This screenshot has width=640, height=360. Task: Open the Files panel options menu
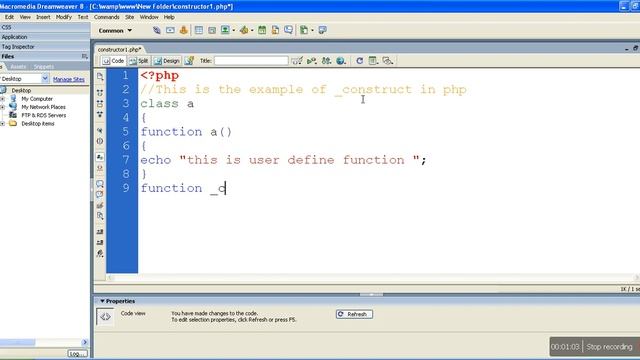pyautogui.click(x=84, y=56)
